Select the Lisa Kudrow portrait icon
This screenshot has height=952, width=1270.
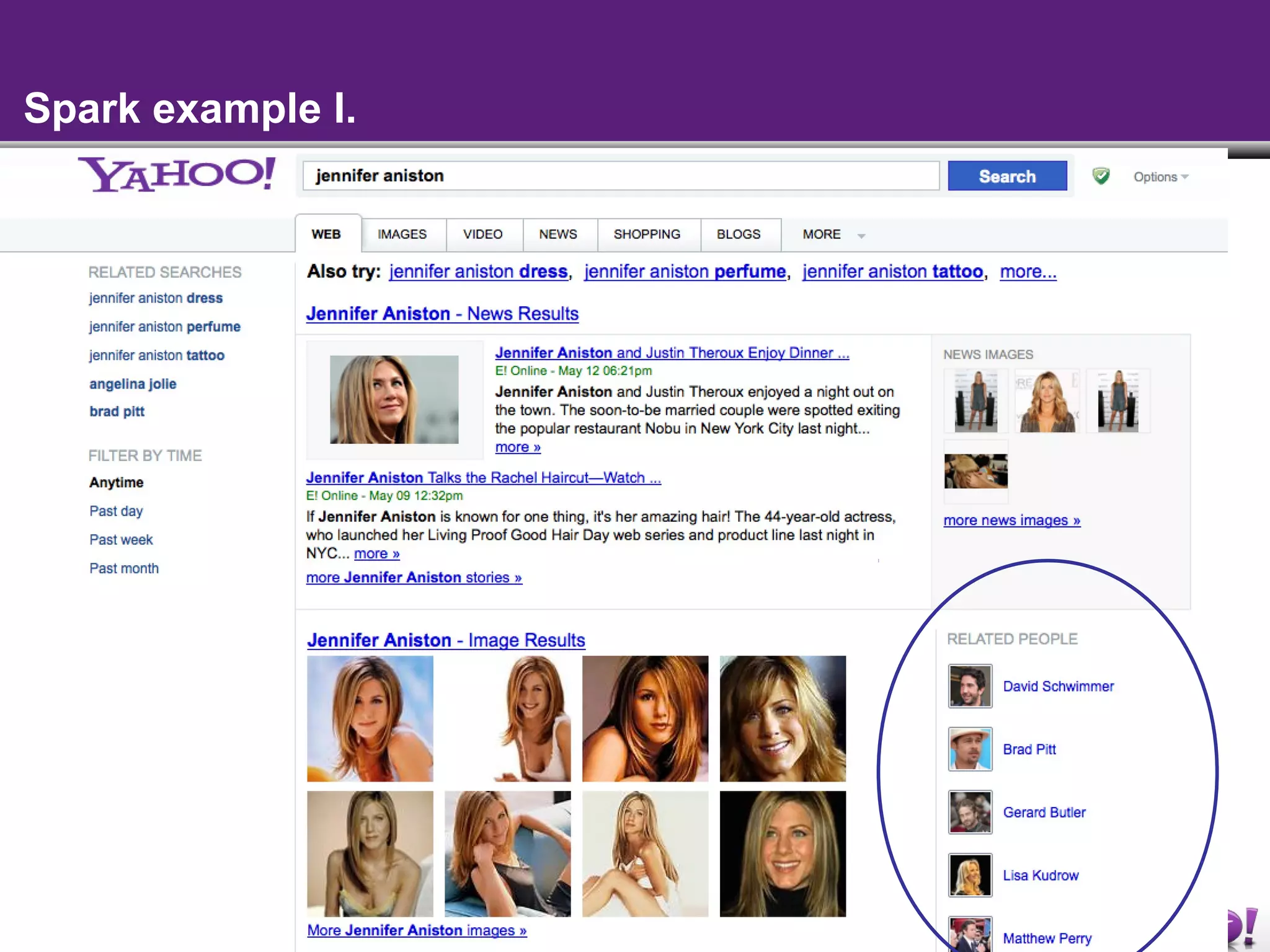point(970,875)
